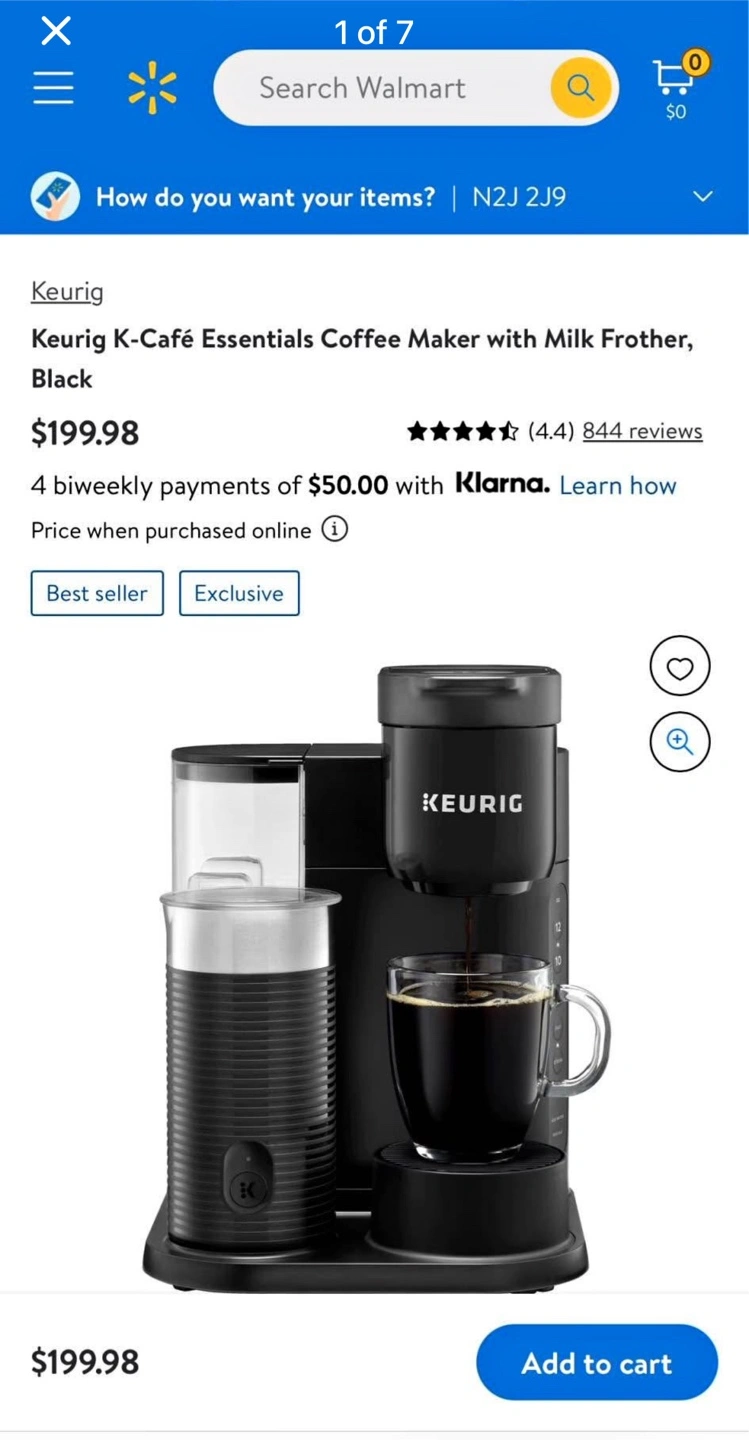Click the yellow search magnifier button
The width and height of the screenshot is (749, 1440).
coord(581,88)
